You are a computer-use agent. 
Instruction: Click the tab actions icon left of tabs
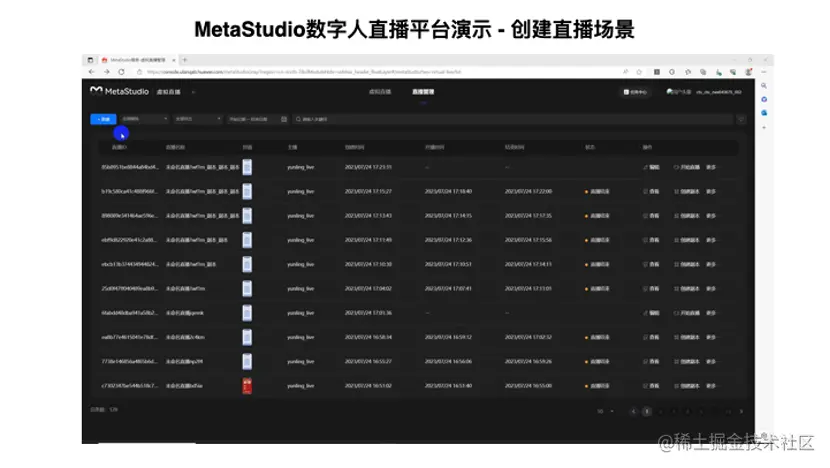(x=90, y=60)
